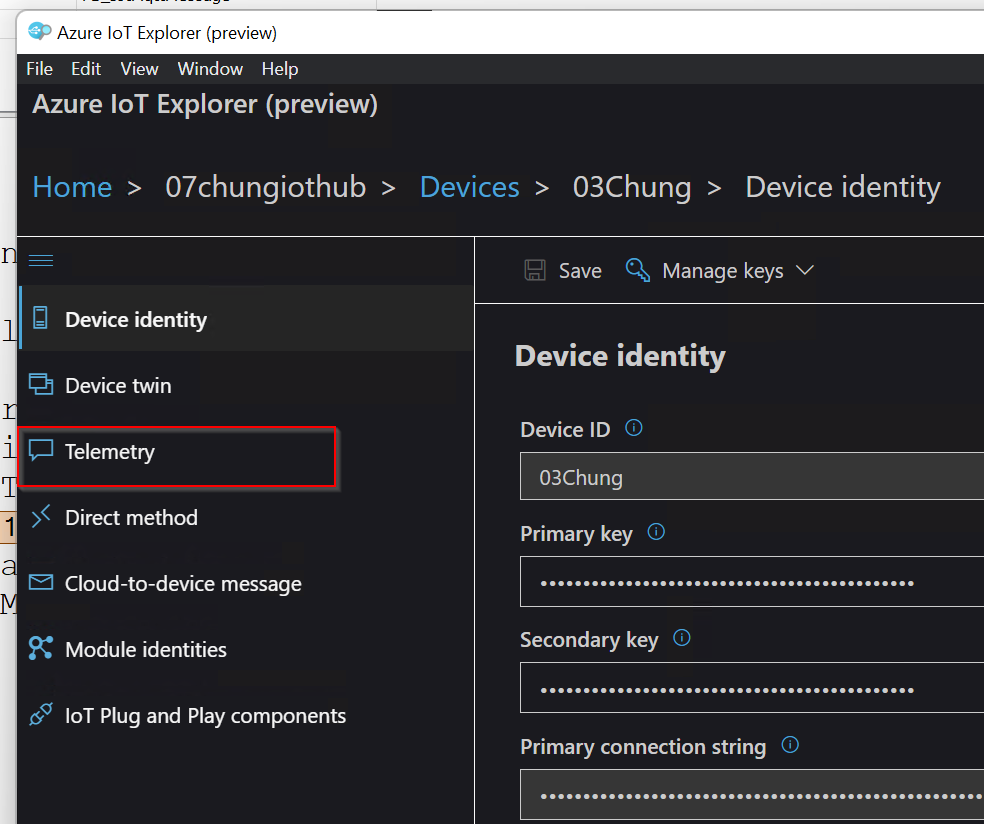Image resolution: width=984 pixels, height=824 pixels.
Task: Click the Manage keys key icon
Action: click(638, 270)
